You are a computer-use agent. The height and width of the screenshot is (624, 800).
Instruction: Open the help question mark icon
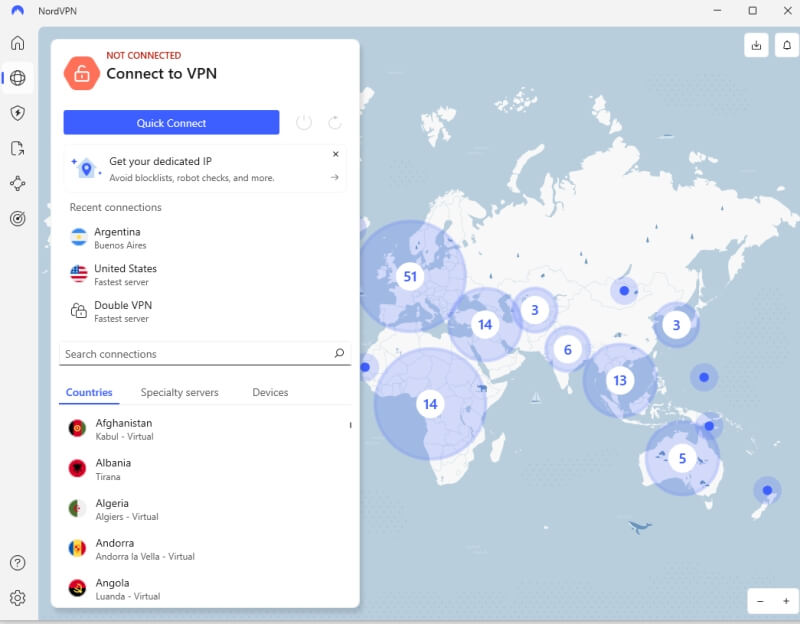[18, 563]
